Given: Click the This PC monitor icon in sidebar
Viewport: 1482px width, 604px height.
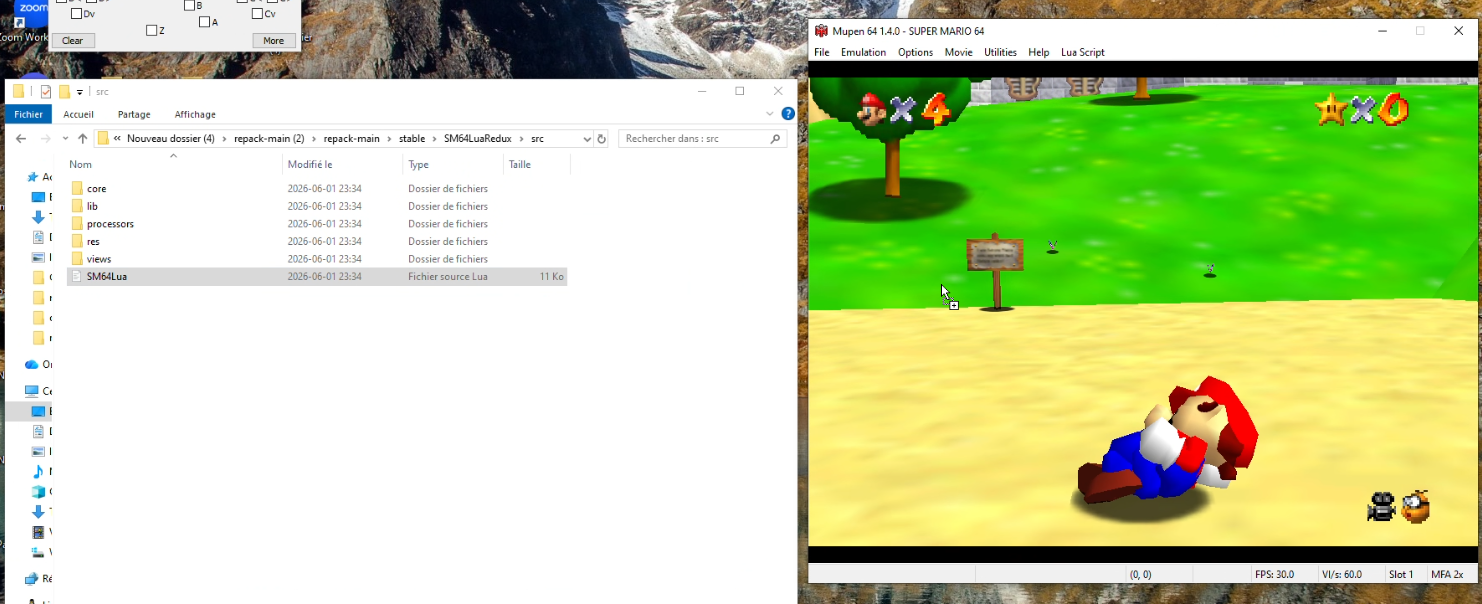Looking at the screenshot, I should tap(32, 391).
